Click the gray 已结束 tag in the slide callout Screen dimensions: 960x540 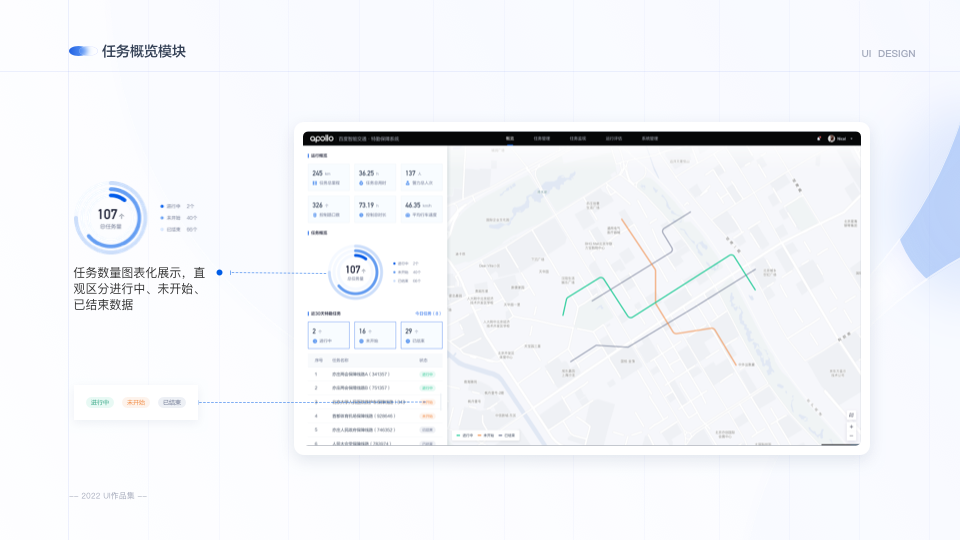[x=171, y=402]
